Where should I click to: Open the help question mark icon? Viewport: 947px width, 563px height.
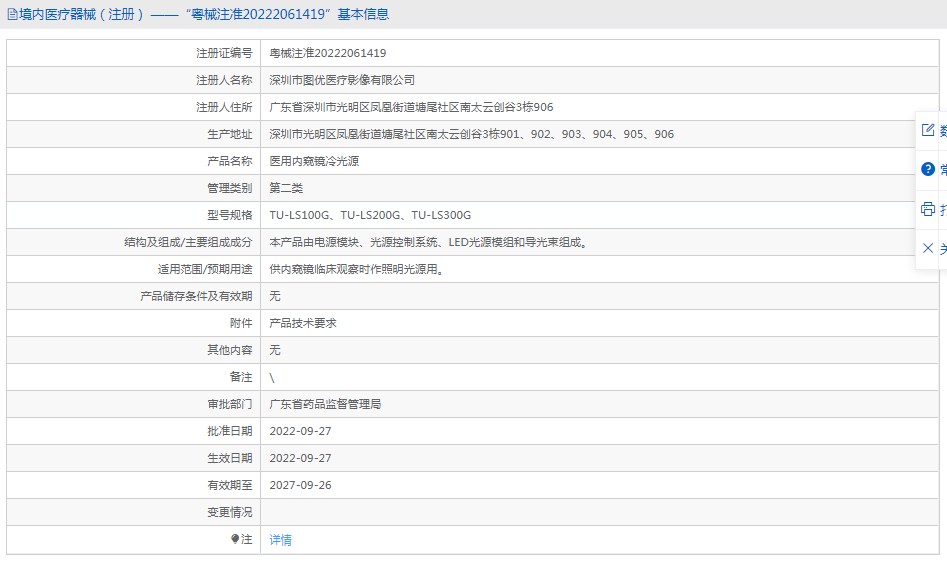(928, 169)
